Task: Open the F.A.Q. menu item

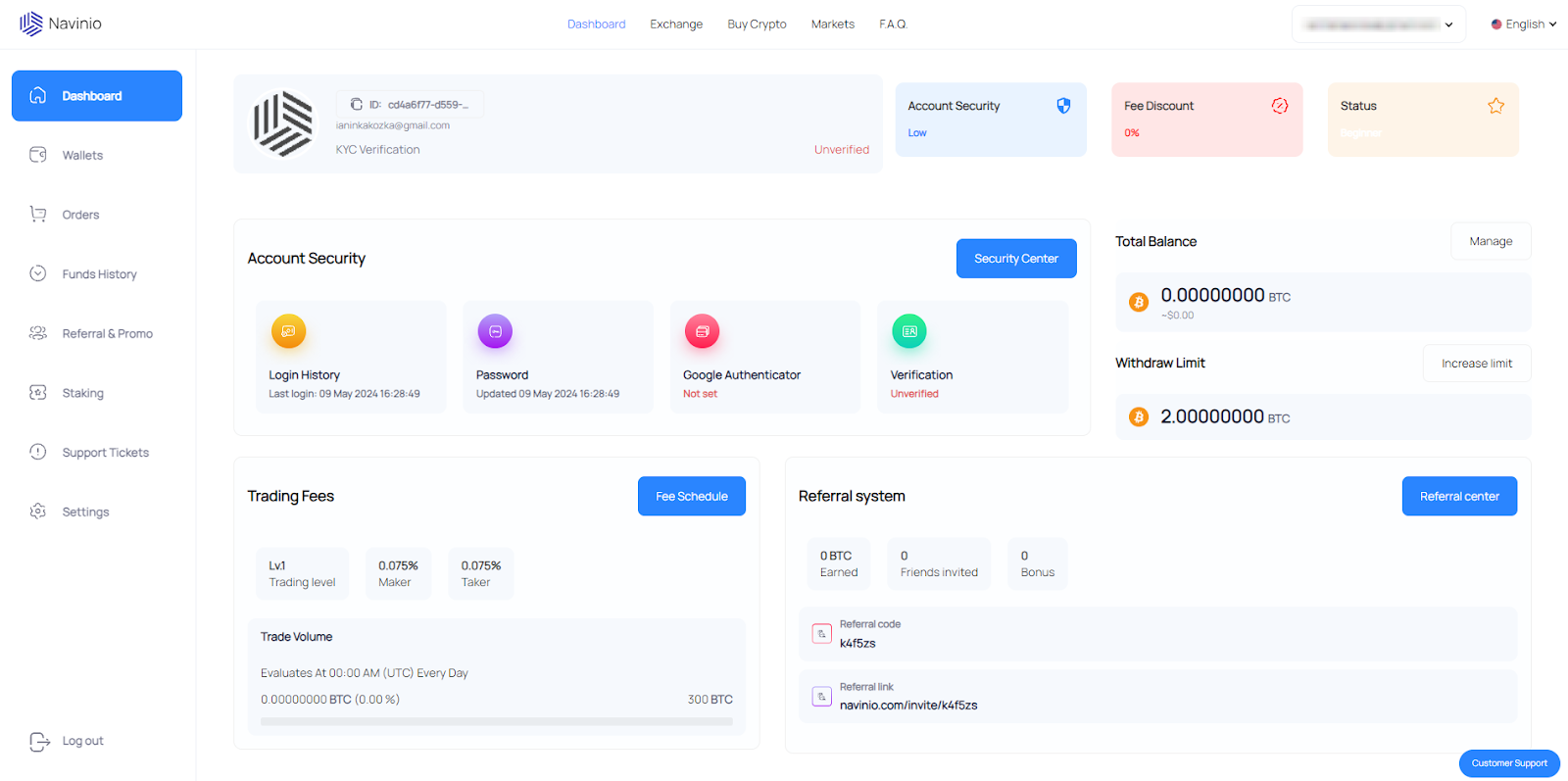Action: [893, 24]
